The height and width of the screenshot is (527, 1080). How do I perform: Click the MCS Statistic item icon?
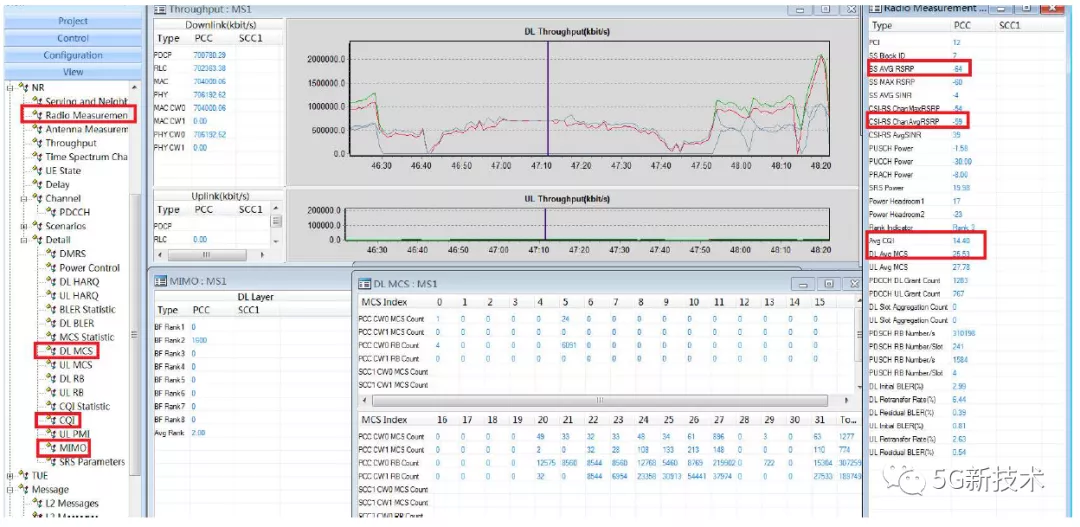(x=51, y=337)
